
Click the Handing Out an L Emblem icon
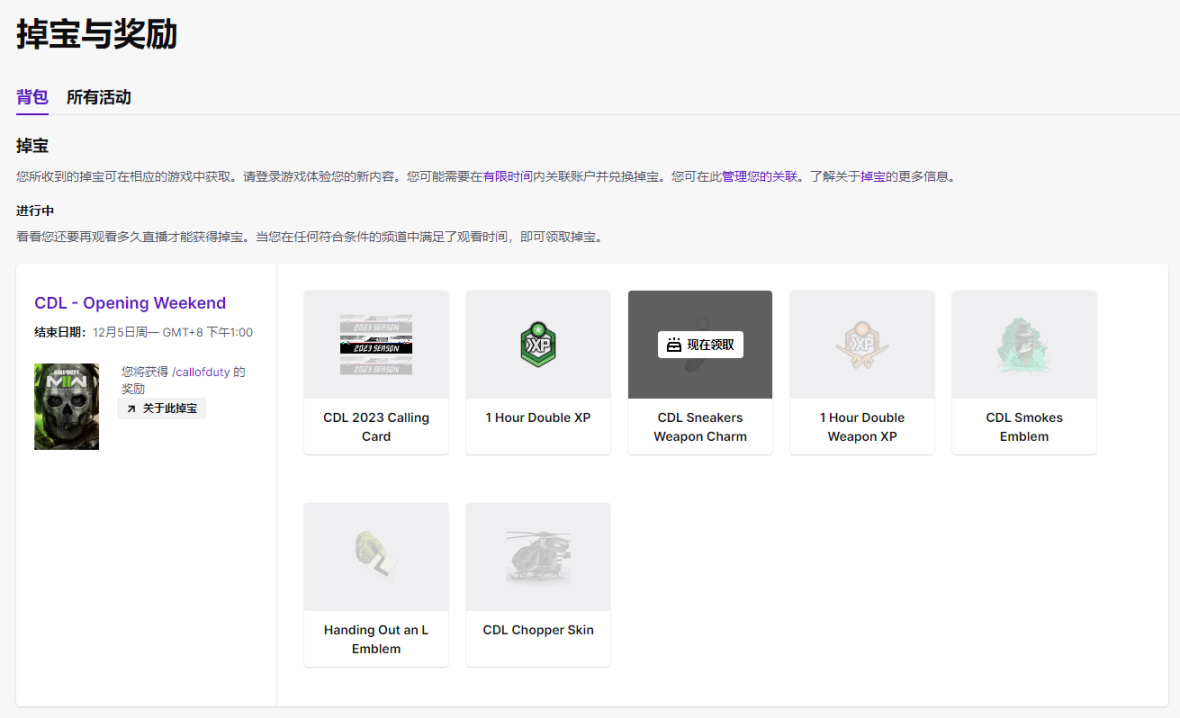pos(376,555)
